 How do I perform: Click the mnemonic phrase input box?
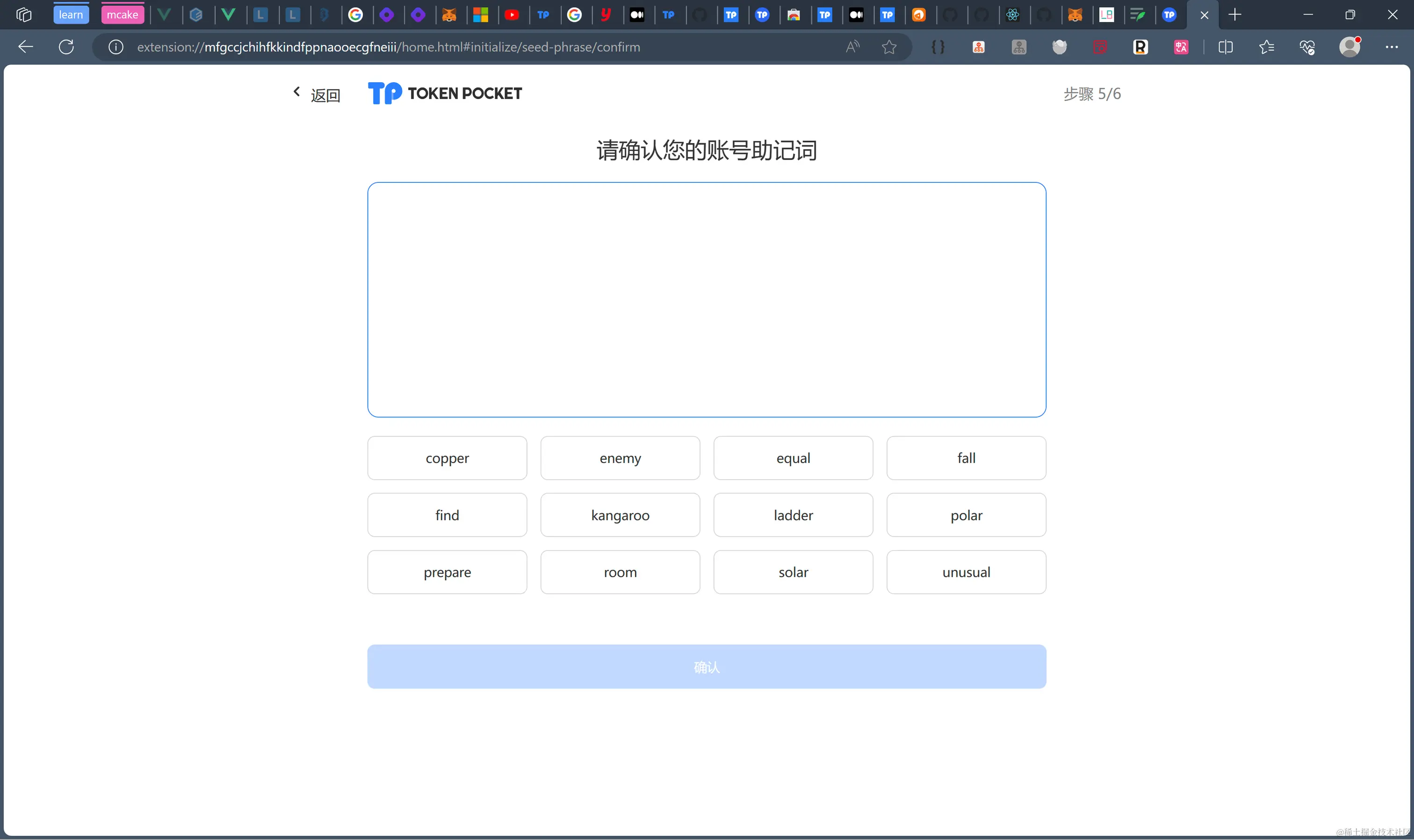[707, 300]
